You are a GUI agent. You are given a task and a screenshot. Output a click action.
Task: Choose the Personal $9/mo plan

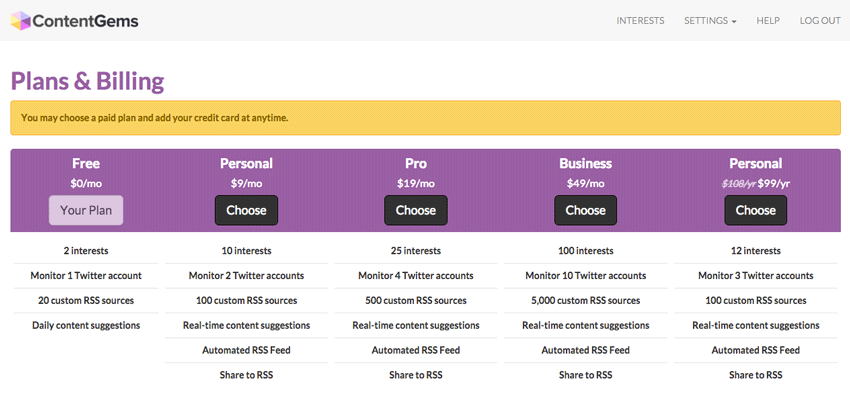(246, 210)
